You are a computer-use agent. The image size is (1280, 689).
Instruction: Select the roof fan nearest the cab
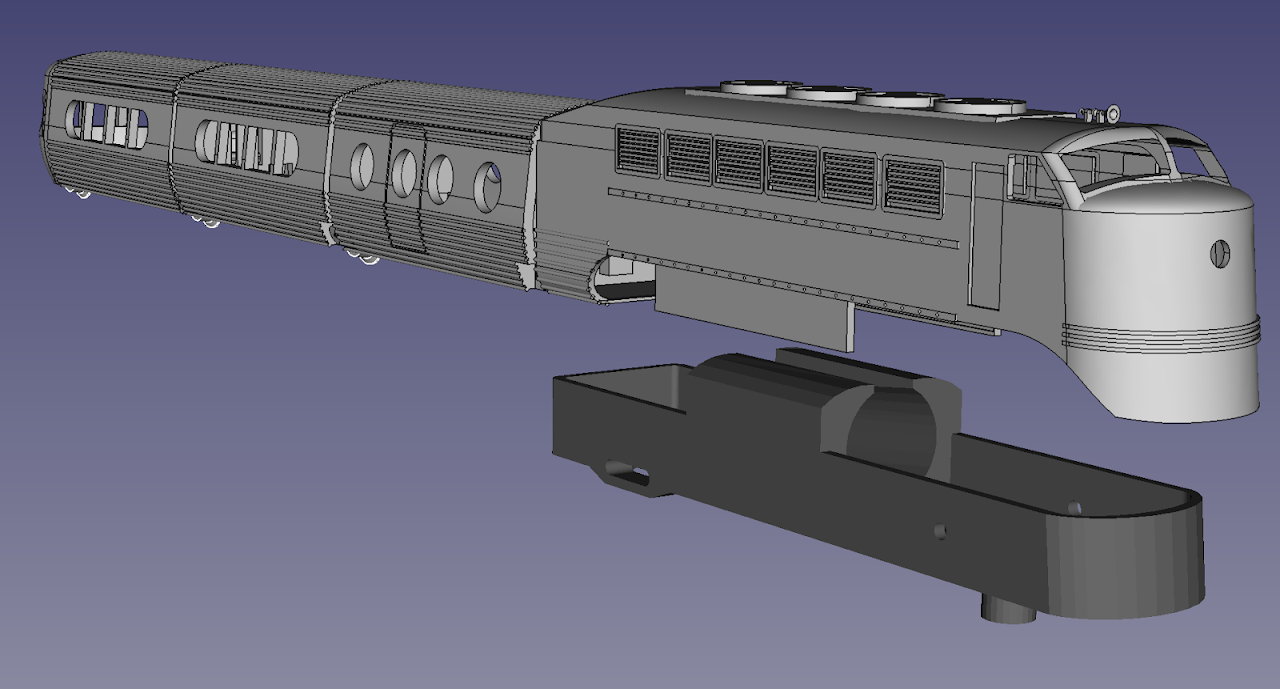click(980, 105)
